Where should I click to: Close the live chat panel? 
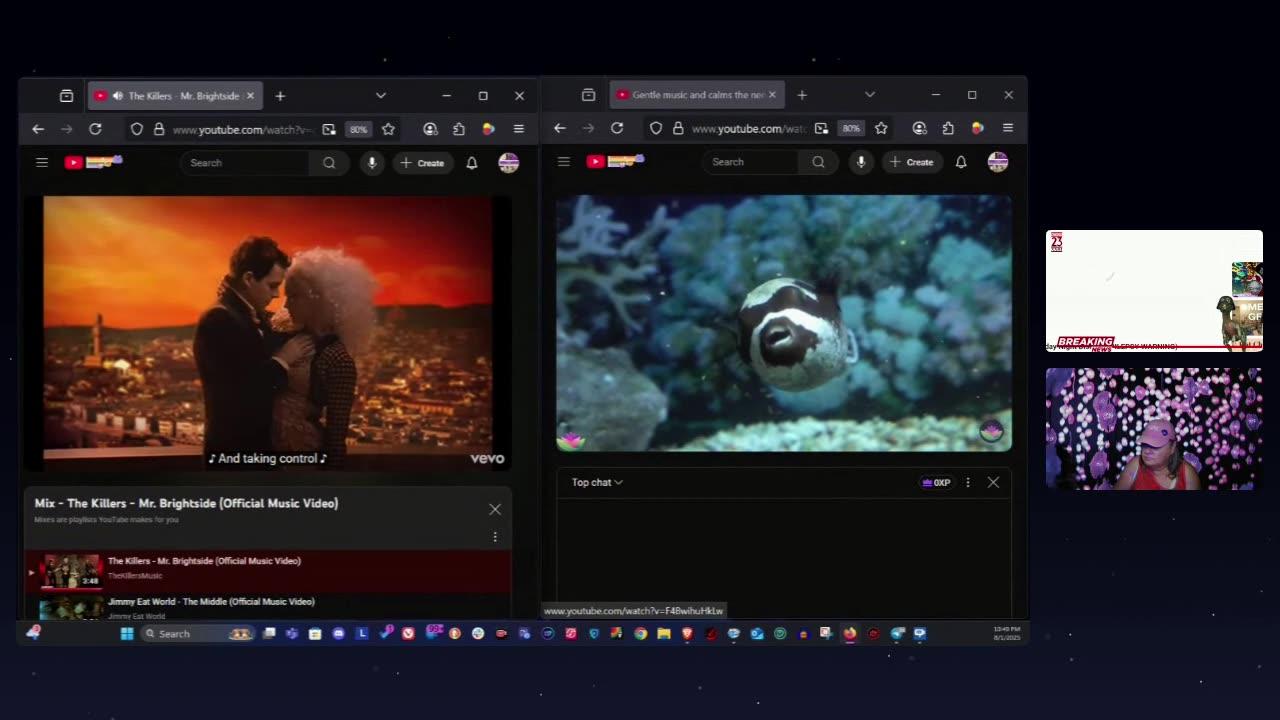click(x=993, y=482)
